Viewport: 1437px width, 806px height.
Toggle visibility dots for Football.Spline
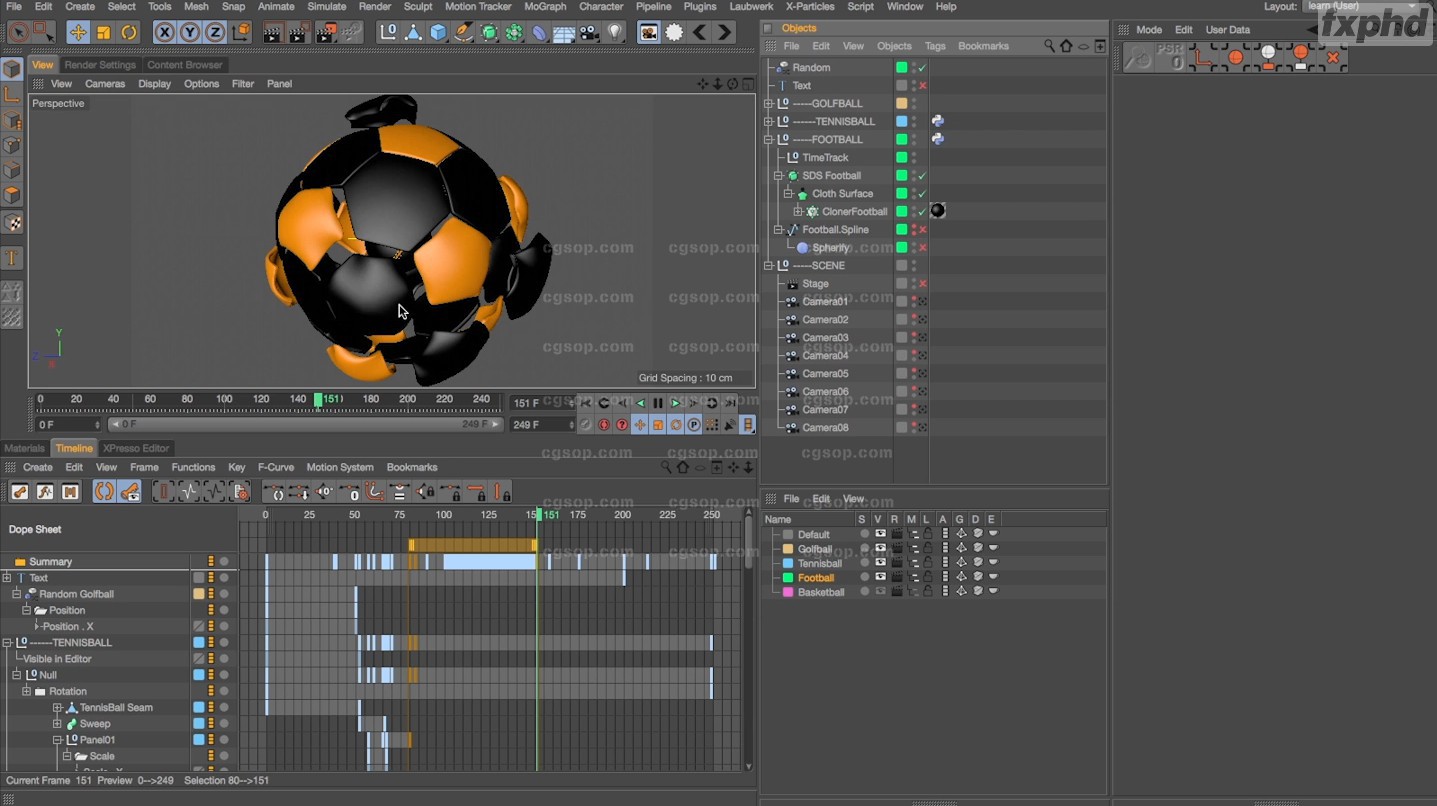[913, 230]
